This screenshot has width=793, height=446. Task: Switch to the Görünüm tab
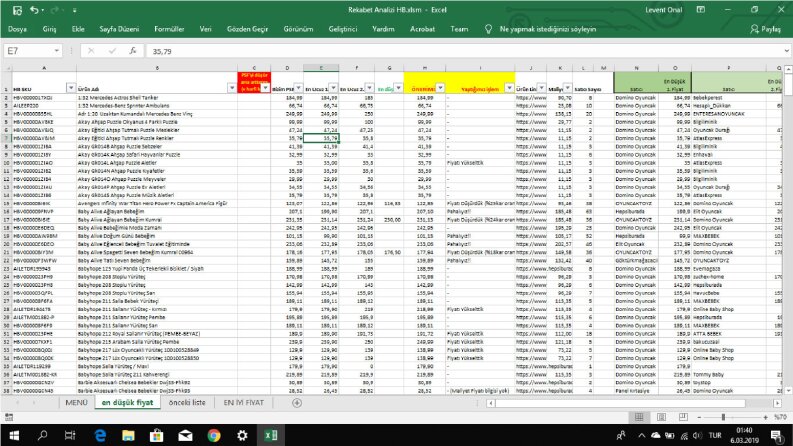(298, 29)
